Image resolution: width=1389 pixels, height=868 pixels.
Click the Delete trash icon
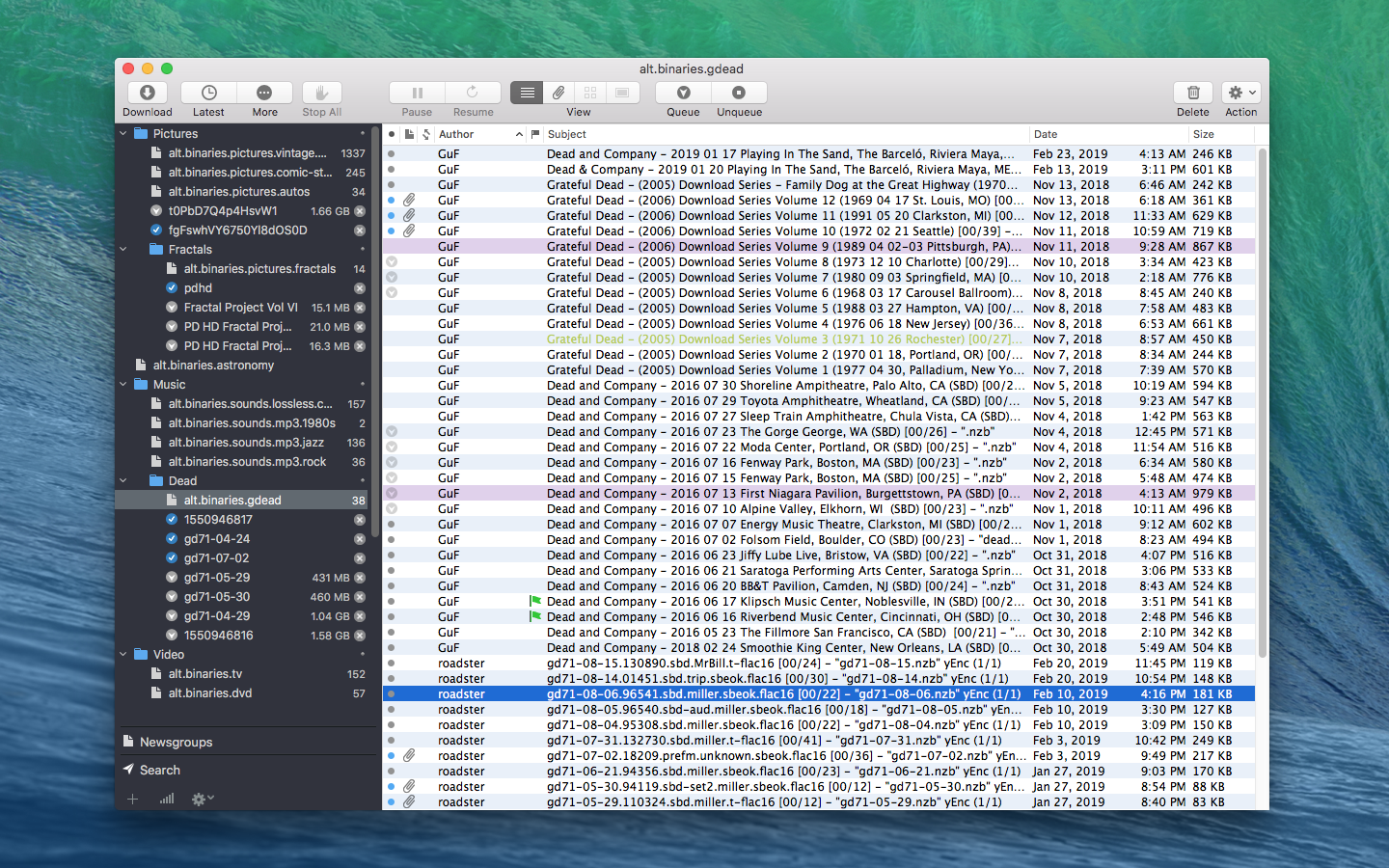tap(1193, 93)
